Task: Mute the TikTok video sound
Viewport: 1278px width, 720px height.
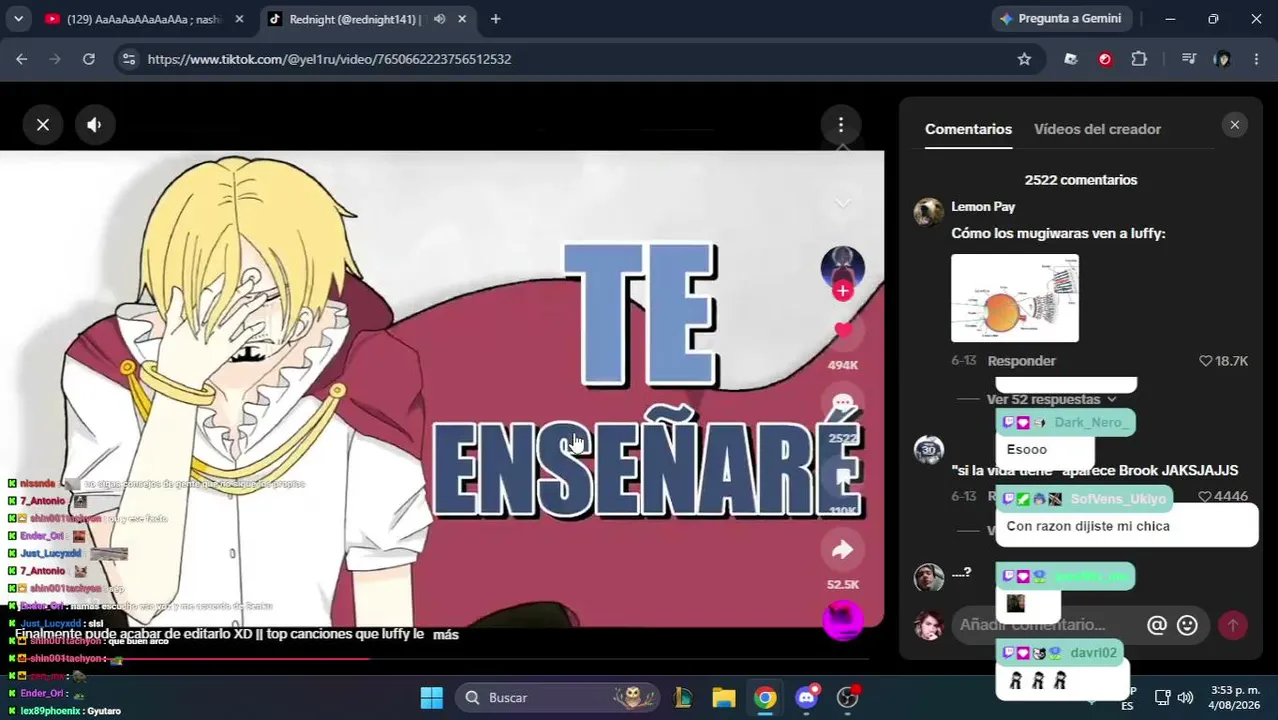Action: [95, 125]
